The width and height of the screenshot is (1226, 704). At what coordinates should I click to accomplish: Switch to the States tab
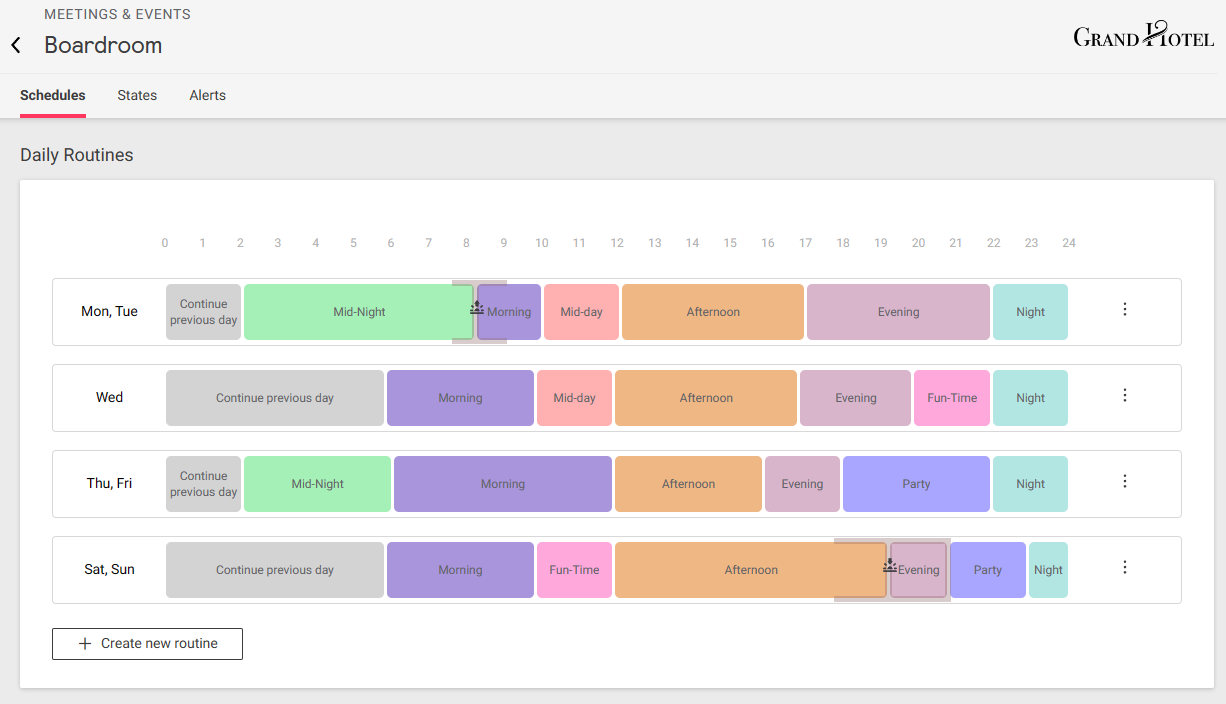137,95
